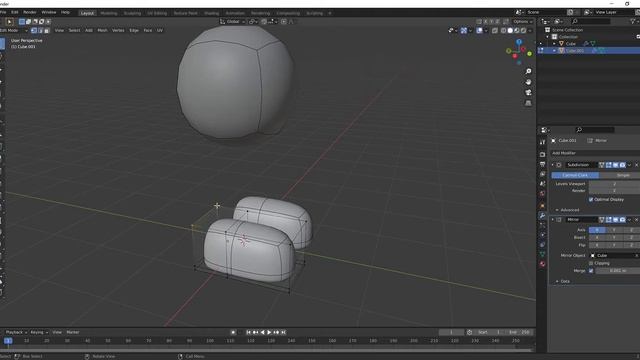The width and height of the screenshot is (640, 360).
Task: Open the Global orientation dropdown
Action: (x=233, y=22)
